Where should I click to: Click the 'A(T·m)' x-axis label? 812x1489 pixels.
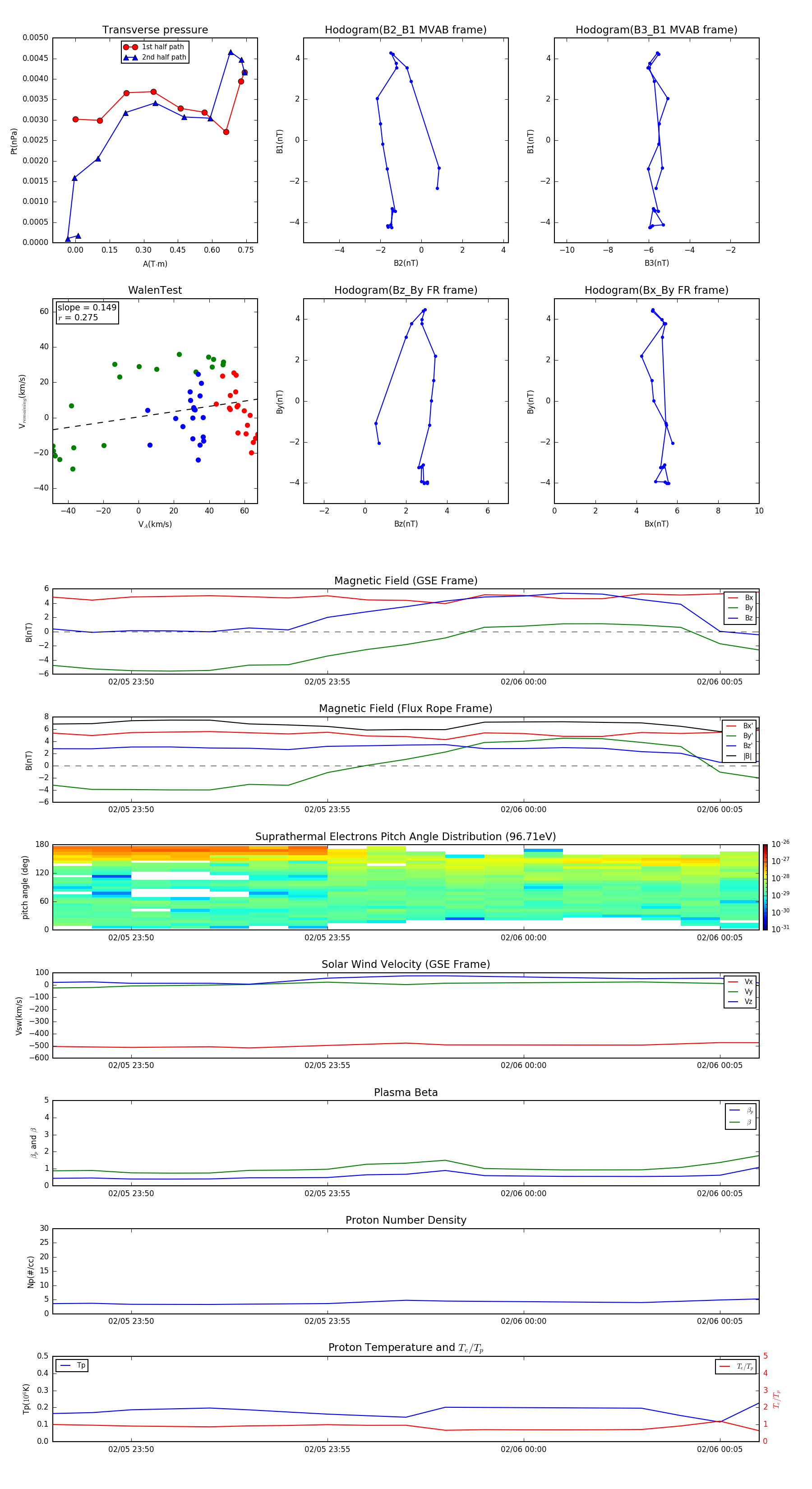(155, 264)
